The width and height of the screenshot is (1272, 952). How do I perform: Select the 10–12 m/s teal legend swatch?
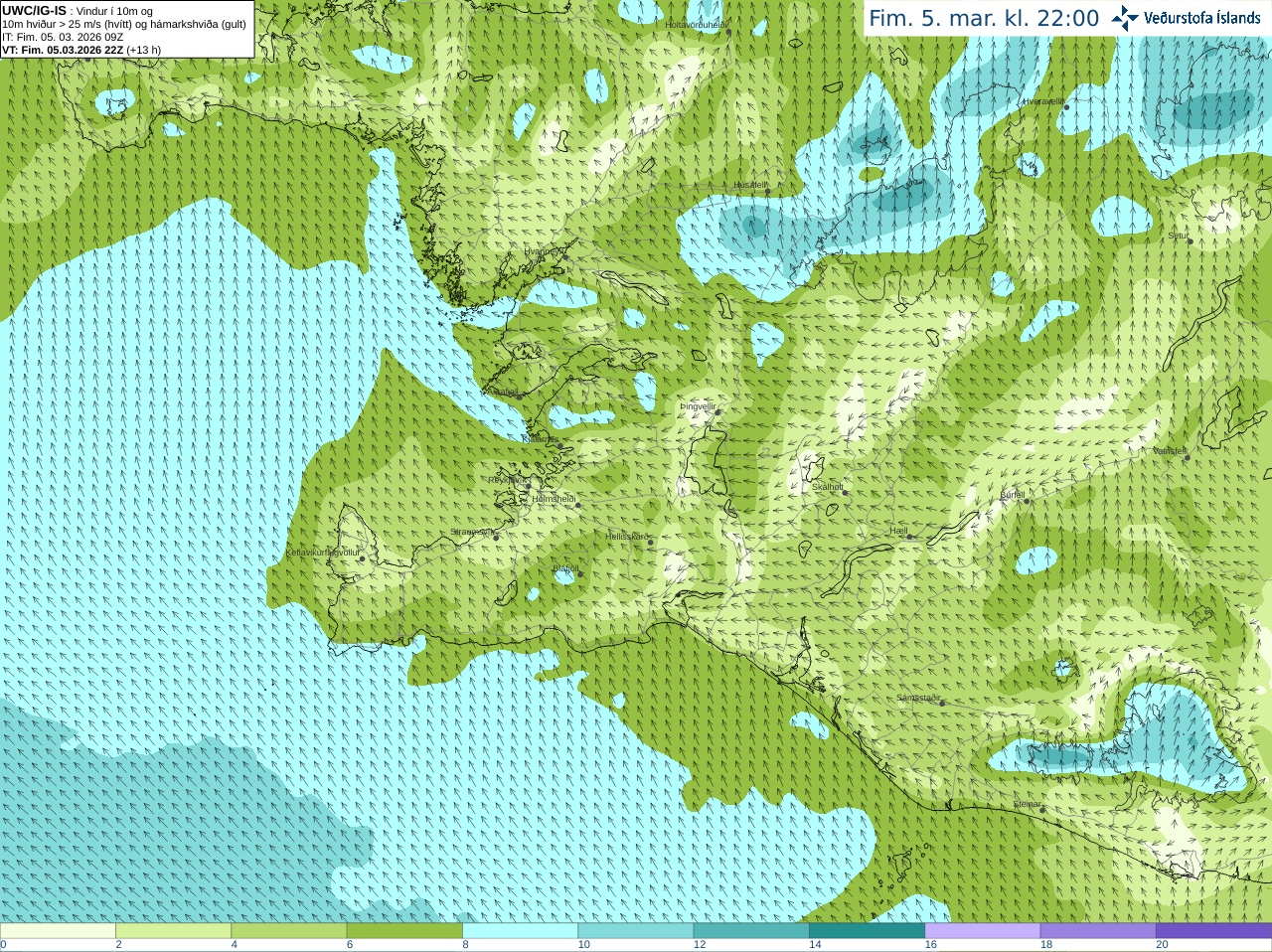(x=636, y=931)
